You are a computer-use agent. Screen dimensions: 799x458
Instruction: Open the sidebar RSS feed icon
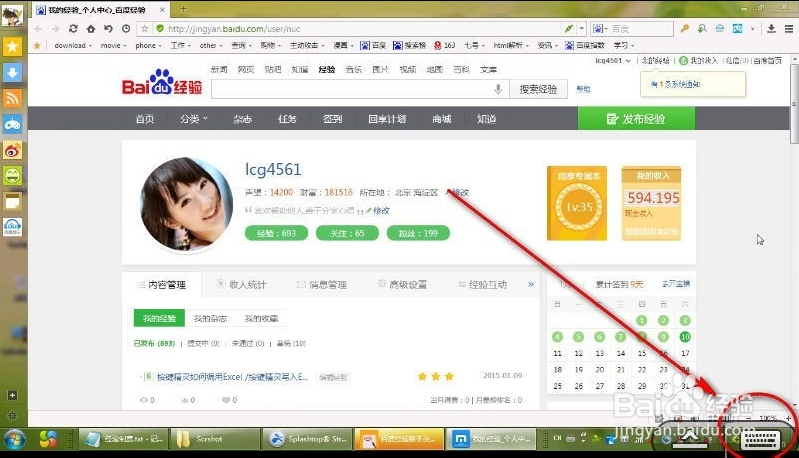point(12,98)
